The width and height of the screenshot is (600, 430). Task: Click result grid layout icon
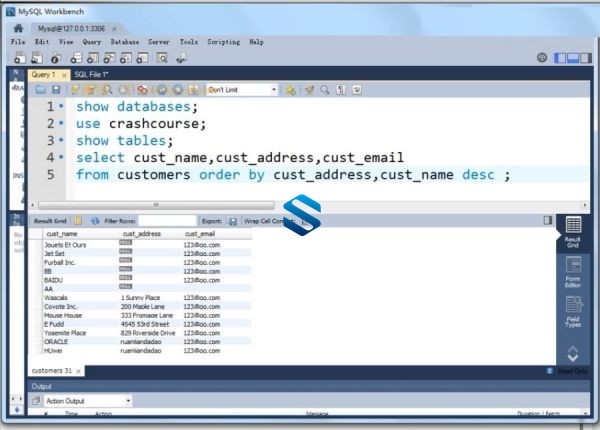(x=78, y=221)
